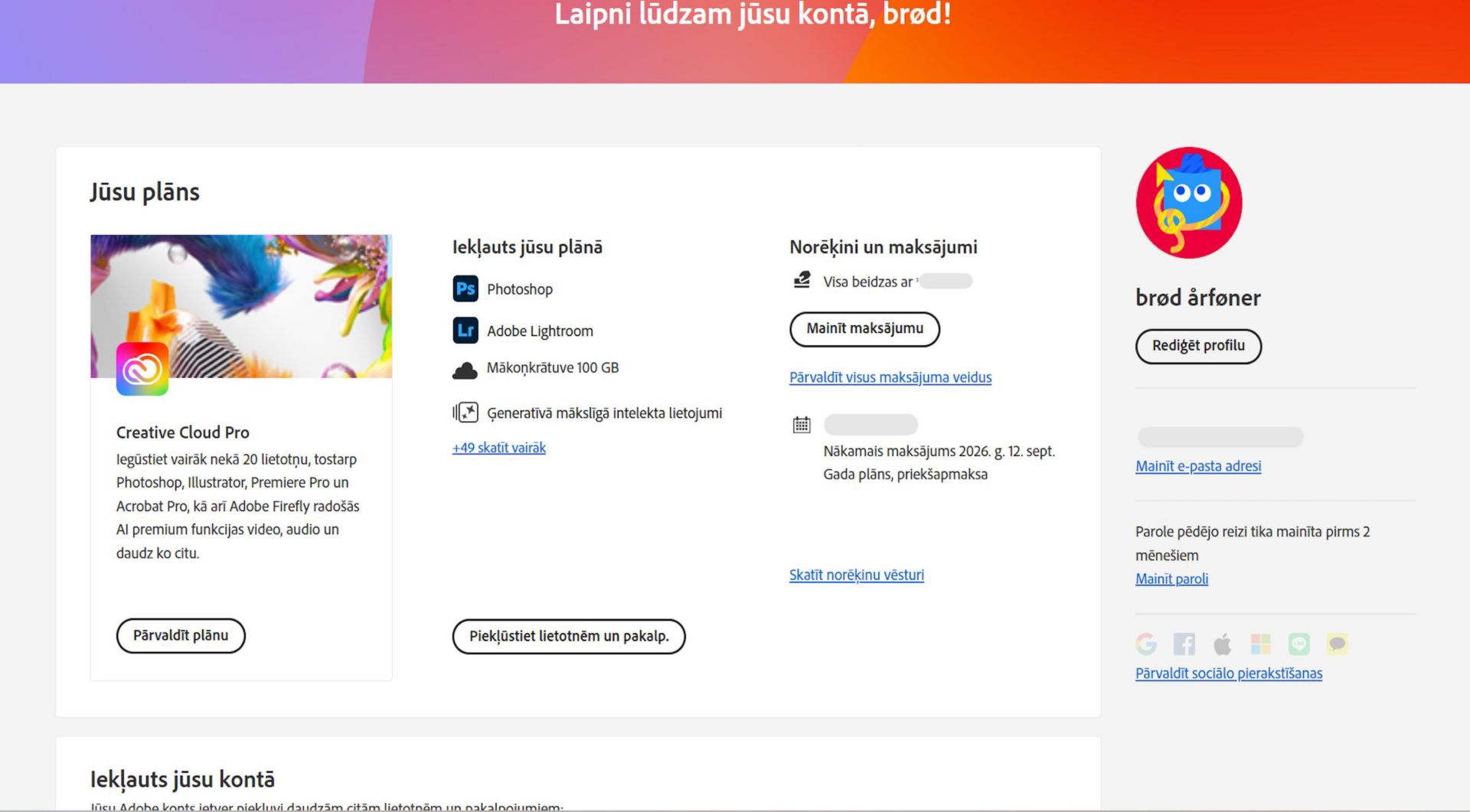This screenshot has height=812, width=1470.
Task: Select the Adobe Lightroom app icon
Action: [465, 330]
